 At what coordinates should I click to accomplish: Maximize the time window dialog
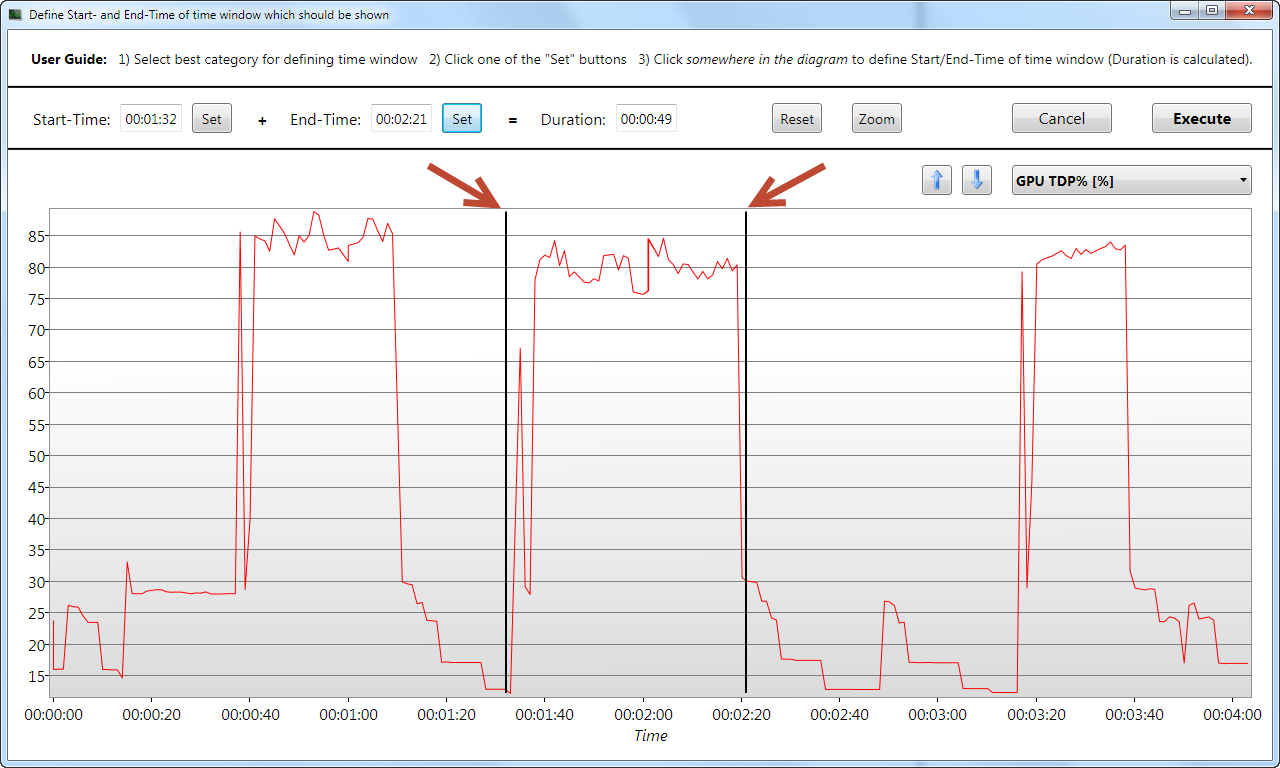(1211, 11)
